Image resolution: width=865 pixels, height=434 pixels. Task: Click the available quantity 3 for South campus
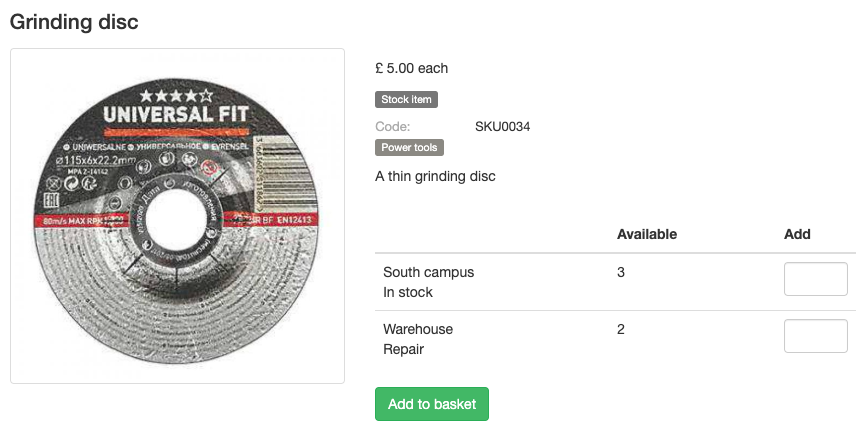[x=621, y=272]
